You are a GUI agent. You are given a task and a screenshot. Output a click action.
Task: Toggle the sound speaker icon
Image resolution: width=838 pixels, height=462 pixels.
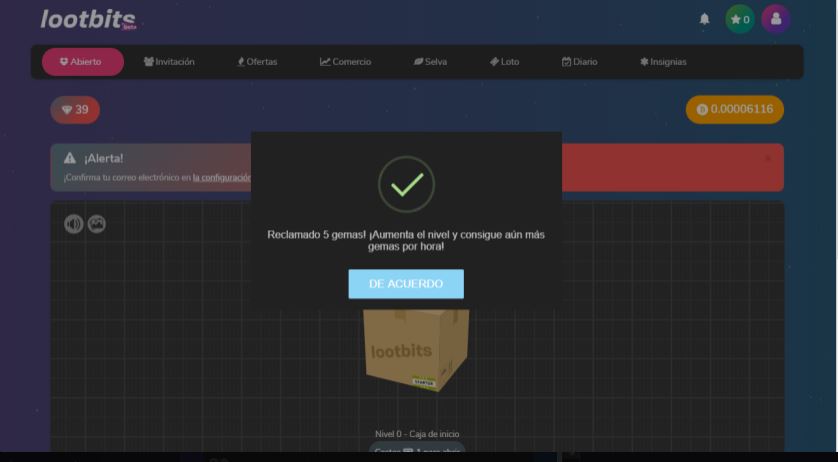(74, 224)
